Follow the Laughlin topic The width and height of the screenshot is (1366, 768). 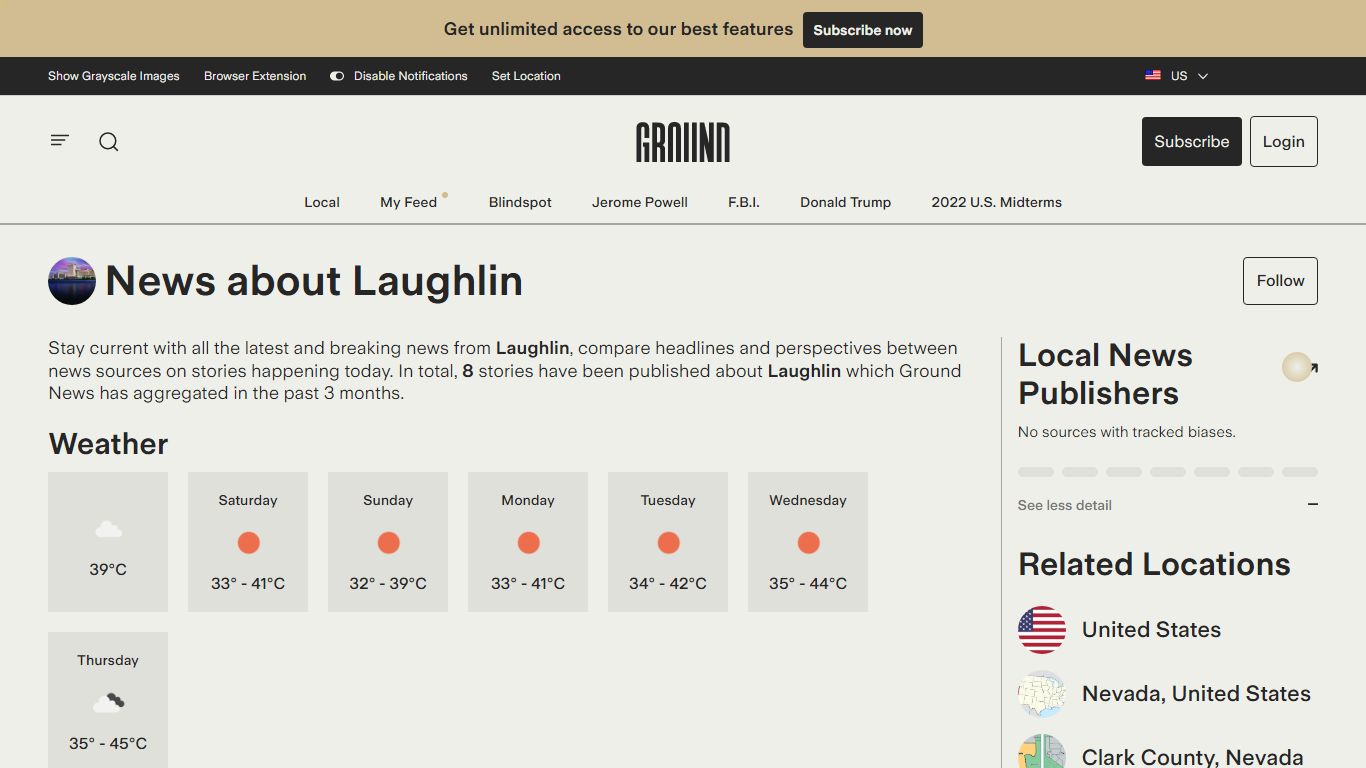1280,281
